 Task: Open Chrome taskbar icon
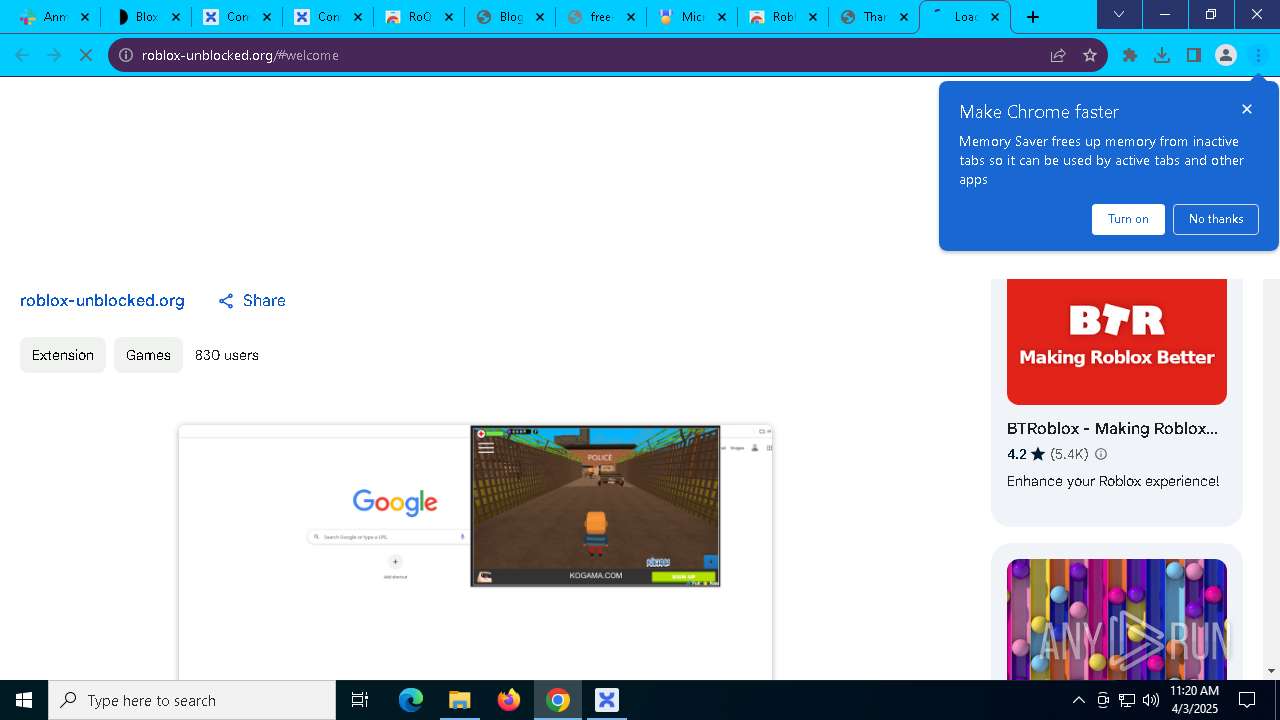click(558, 700)
